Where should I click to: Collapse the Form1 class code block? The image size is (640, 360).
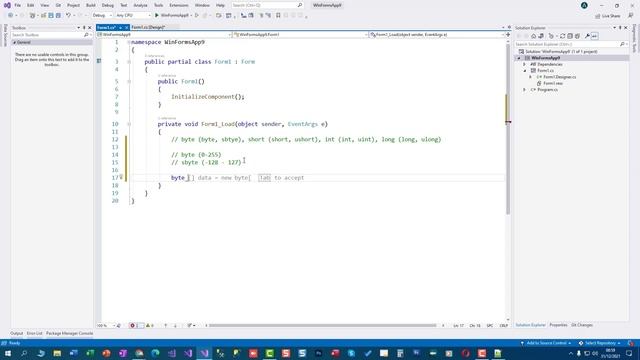pos(129,62)
